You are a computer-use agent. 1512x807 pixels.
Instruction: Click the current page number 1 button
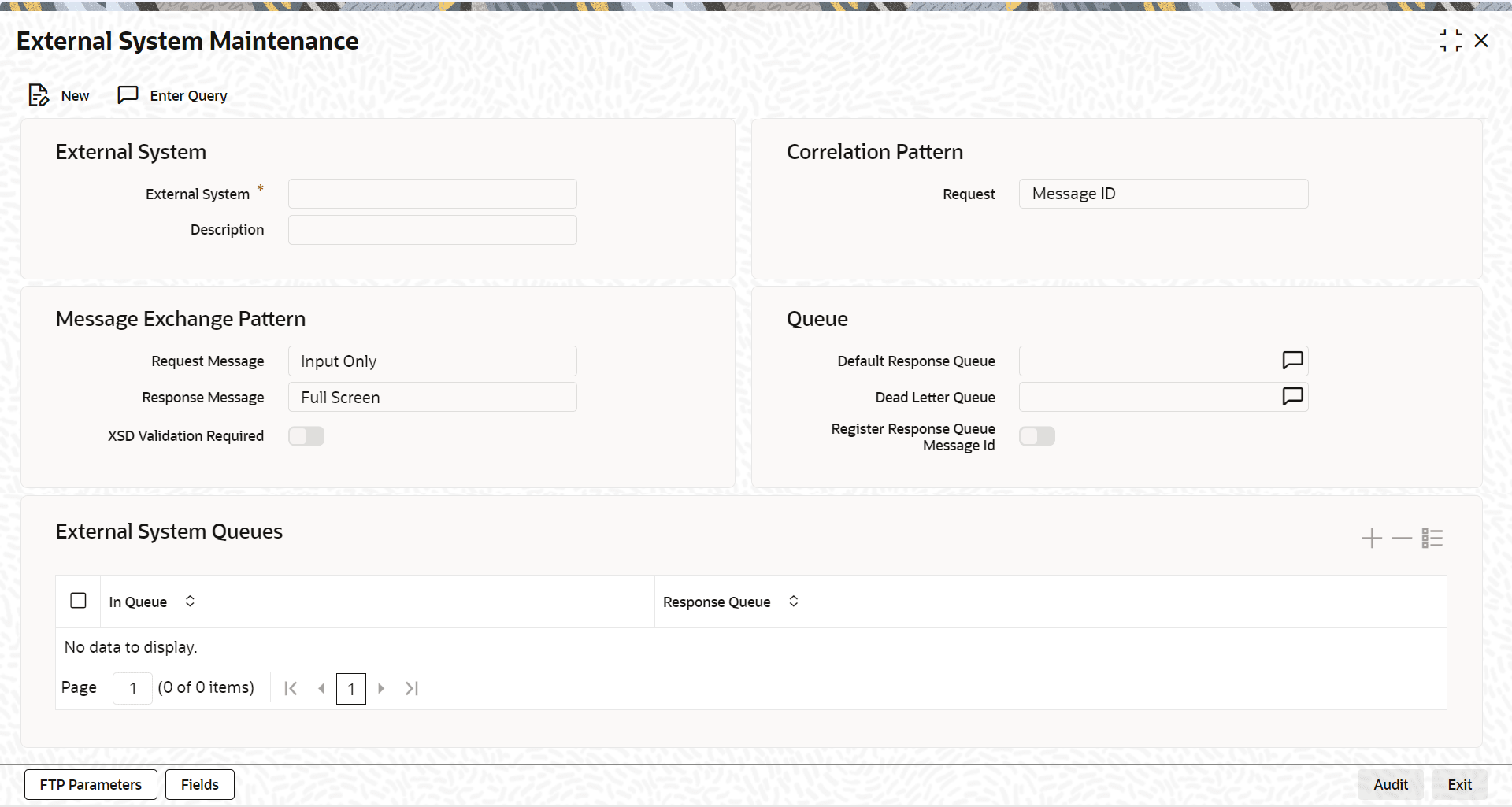point(351,689)
